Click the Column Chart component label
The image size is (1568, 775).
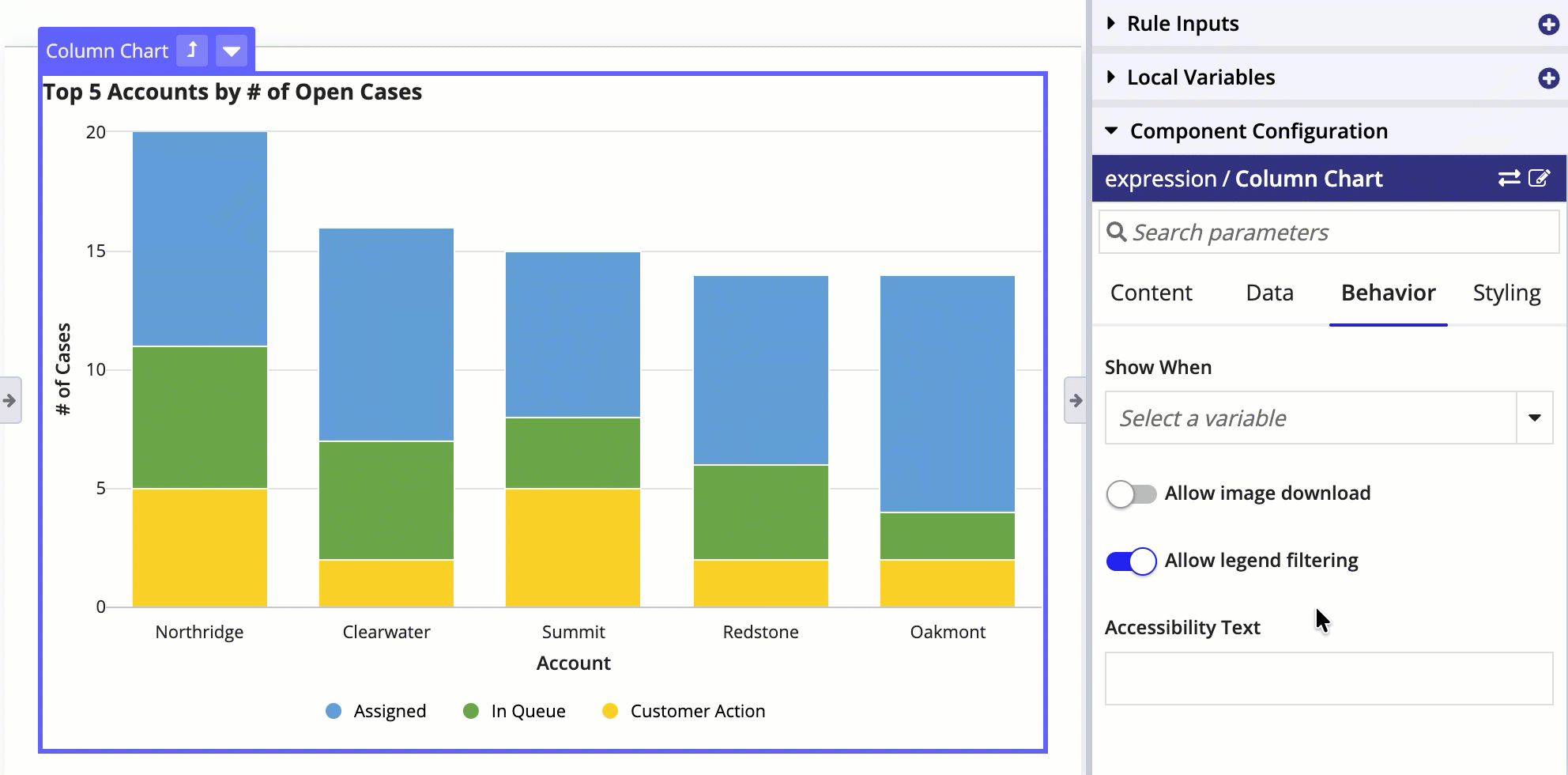(107, 51)
